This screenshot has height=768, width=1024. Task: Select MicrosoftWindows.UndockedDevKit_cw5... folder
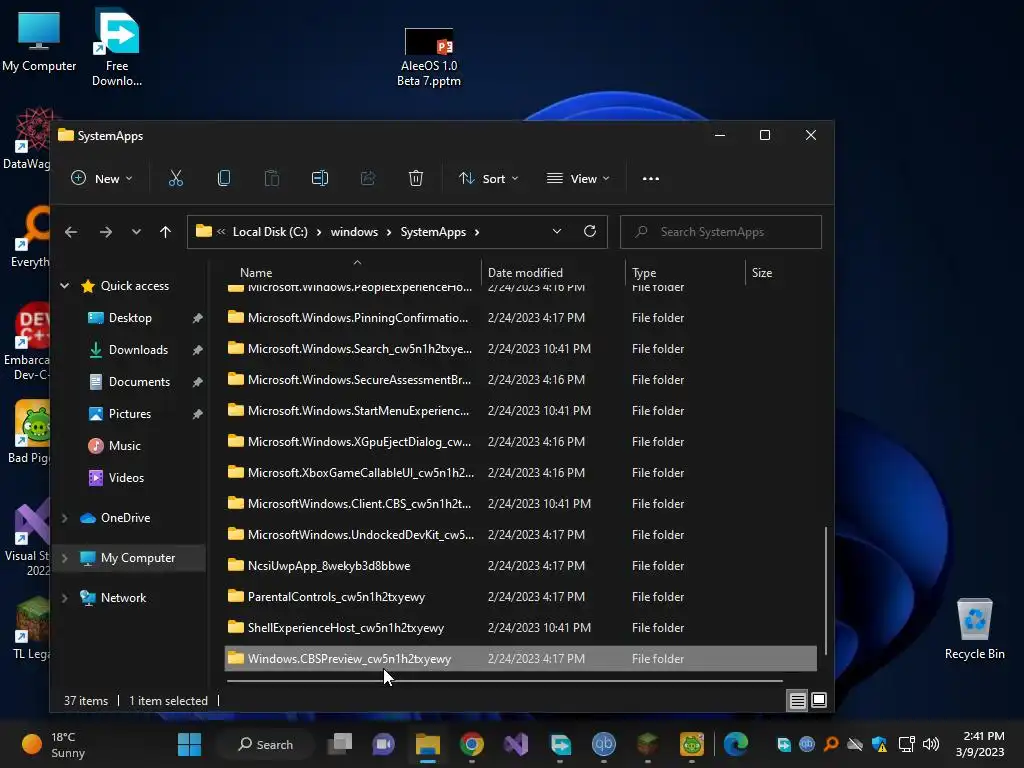521,535
